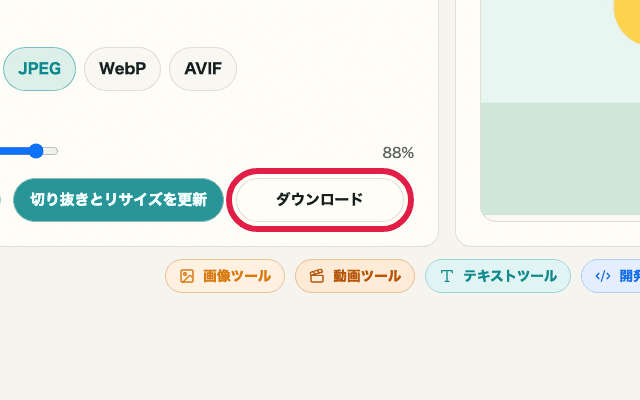Click the green lower area of preview image
Image resolution: width=640 pixels, height=400 pixels.
[x=560, y=160]
